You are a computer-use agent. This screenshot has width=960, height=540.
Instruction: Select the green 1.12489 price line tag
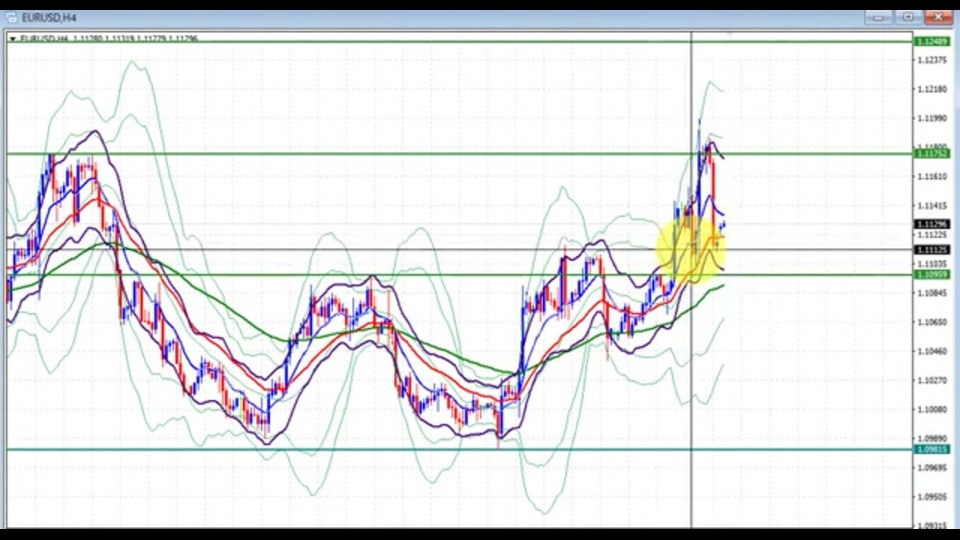point(931,42)
